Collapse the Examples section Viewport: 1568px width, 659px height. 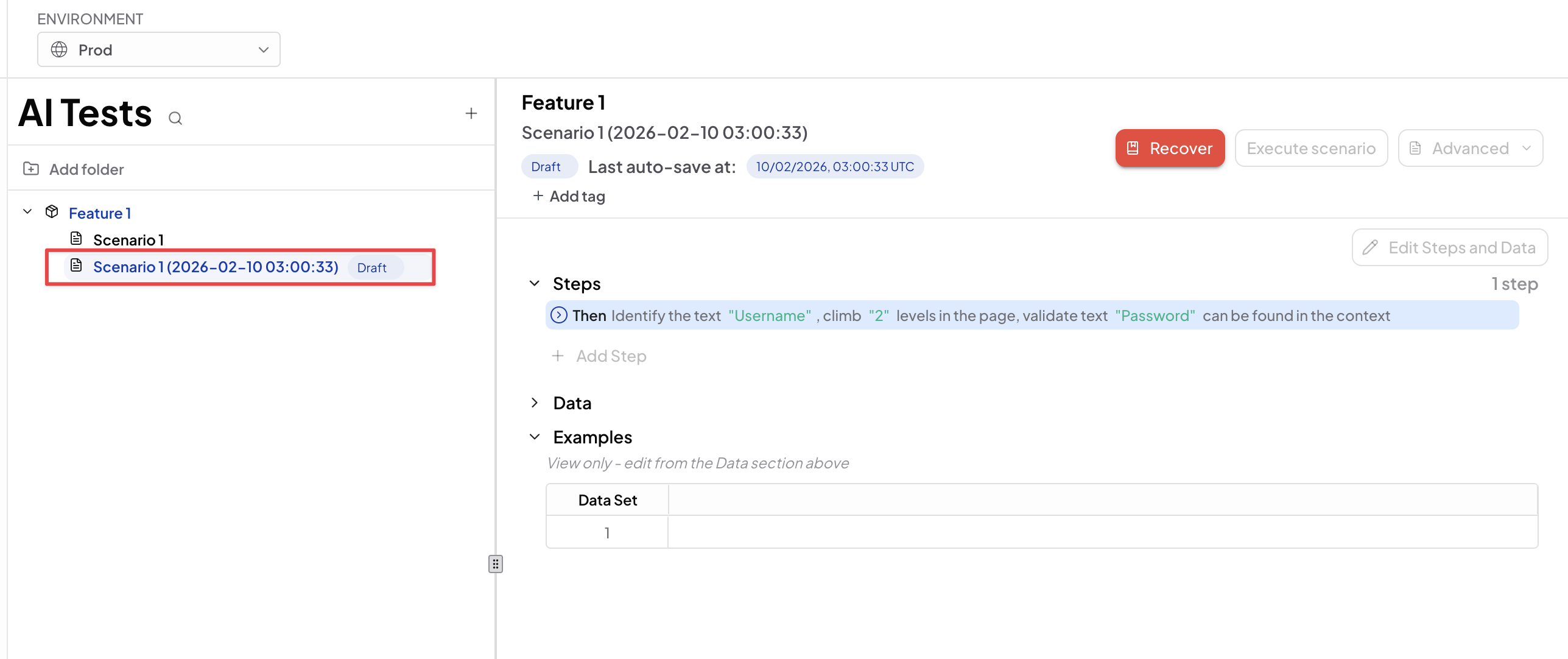click(x=534, y=437)
